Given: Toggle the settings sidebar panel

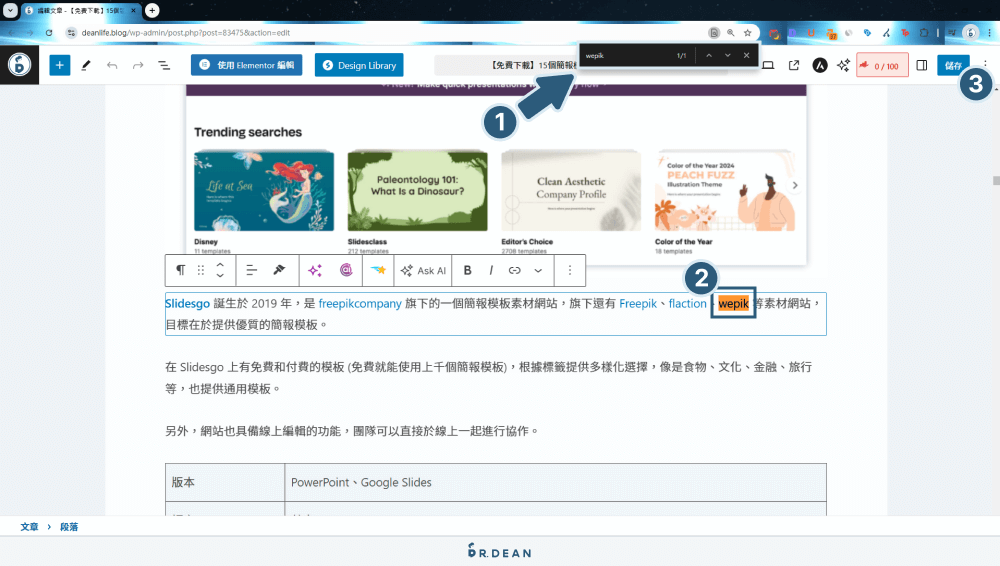Looking at the screenshot, I should pyautogui.click(x=922, y=65).
